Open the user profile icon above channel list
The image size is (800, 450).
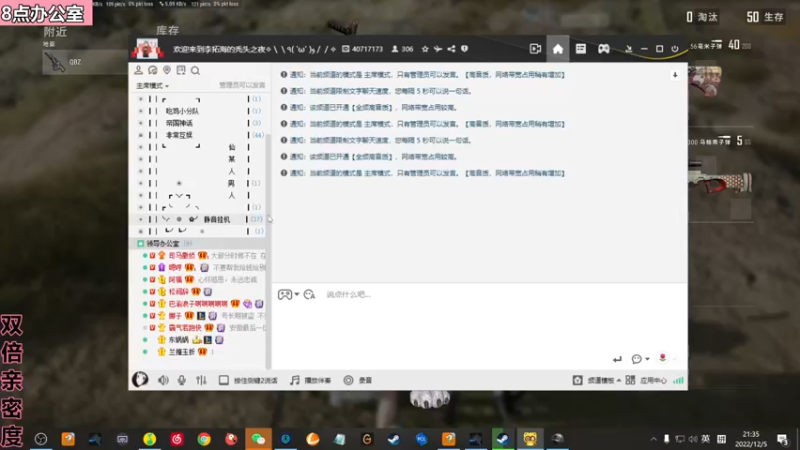point(138,70)
